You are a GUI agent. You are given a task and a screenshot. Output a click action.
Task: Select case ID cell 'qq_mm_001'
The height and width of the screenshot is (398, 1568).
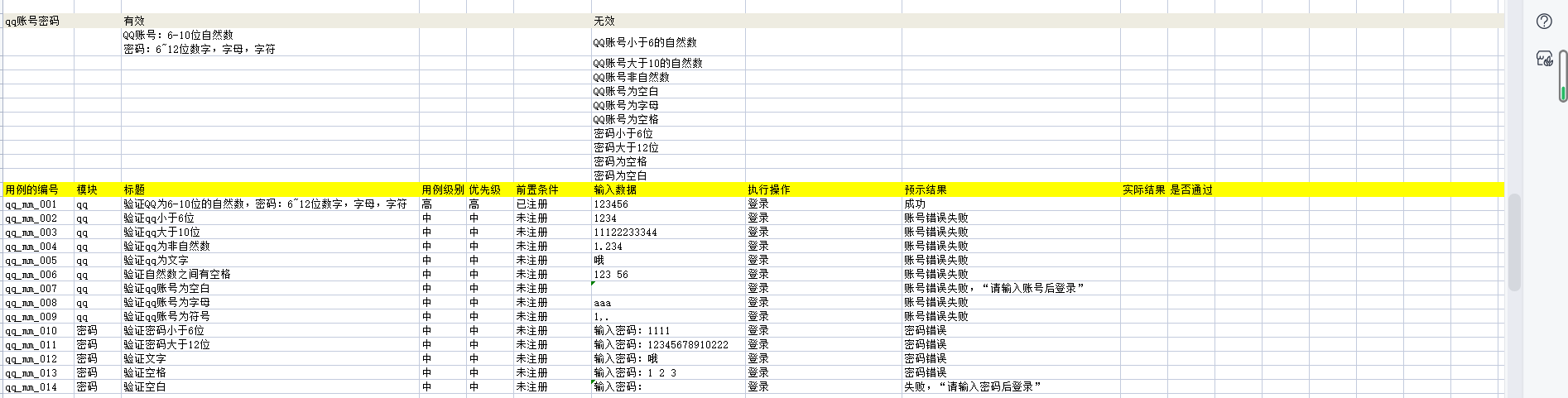39,204
